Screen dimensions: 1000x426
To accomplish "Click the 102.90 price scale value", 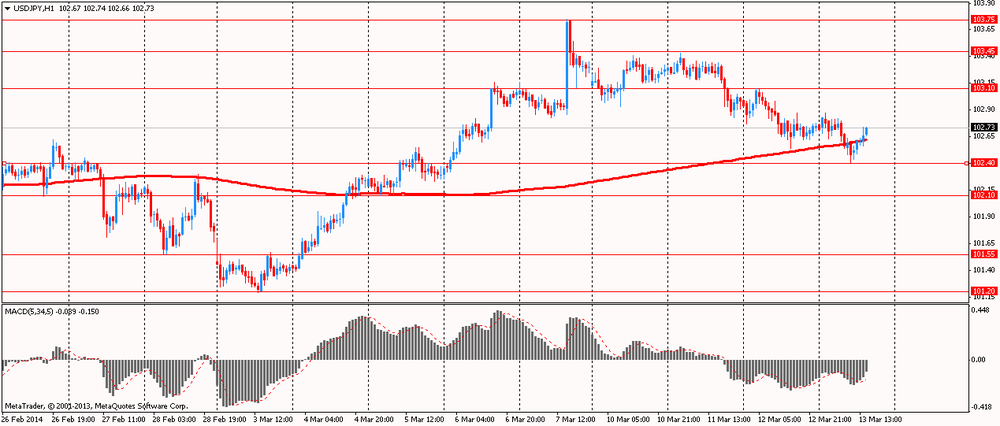I will [983, 110].
